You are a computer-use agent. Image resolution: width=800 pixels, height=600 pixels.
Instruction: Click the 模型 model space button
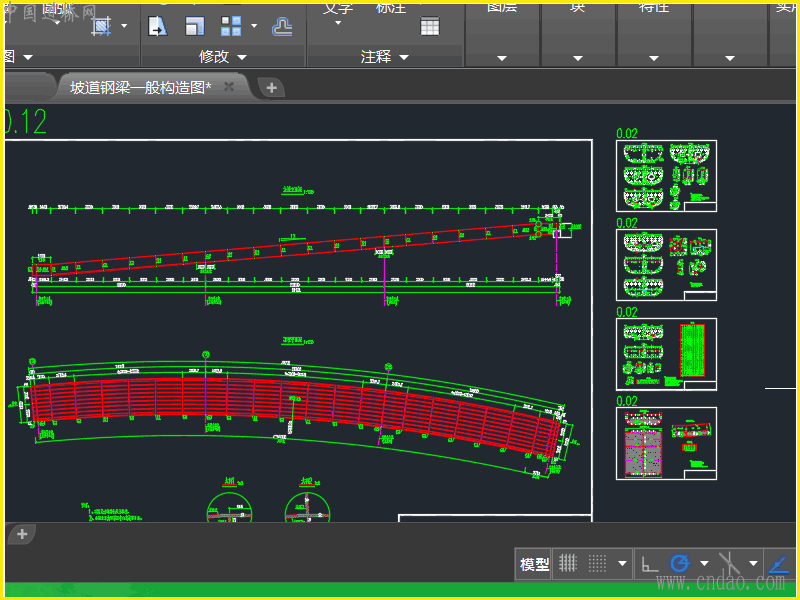point(534,564)
